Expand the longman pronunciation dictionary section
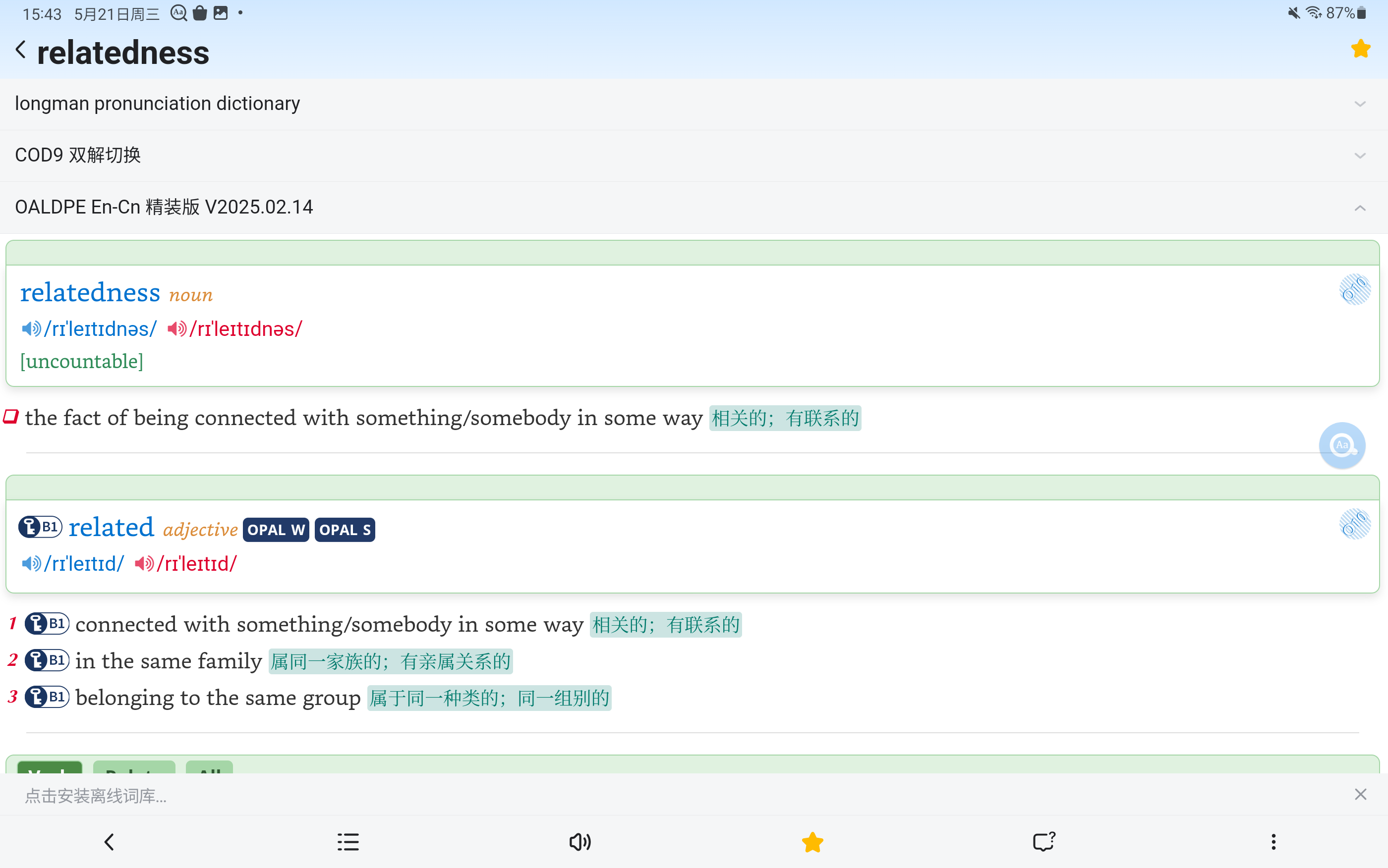The width and height of the screenshot is (1388, 868). [x=694, y=104]
